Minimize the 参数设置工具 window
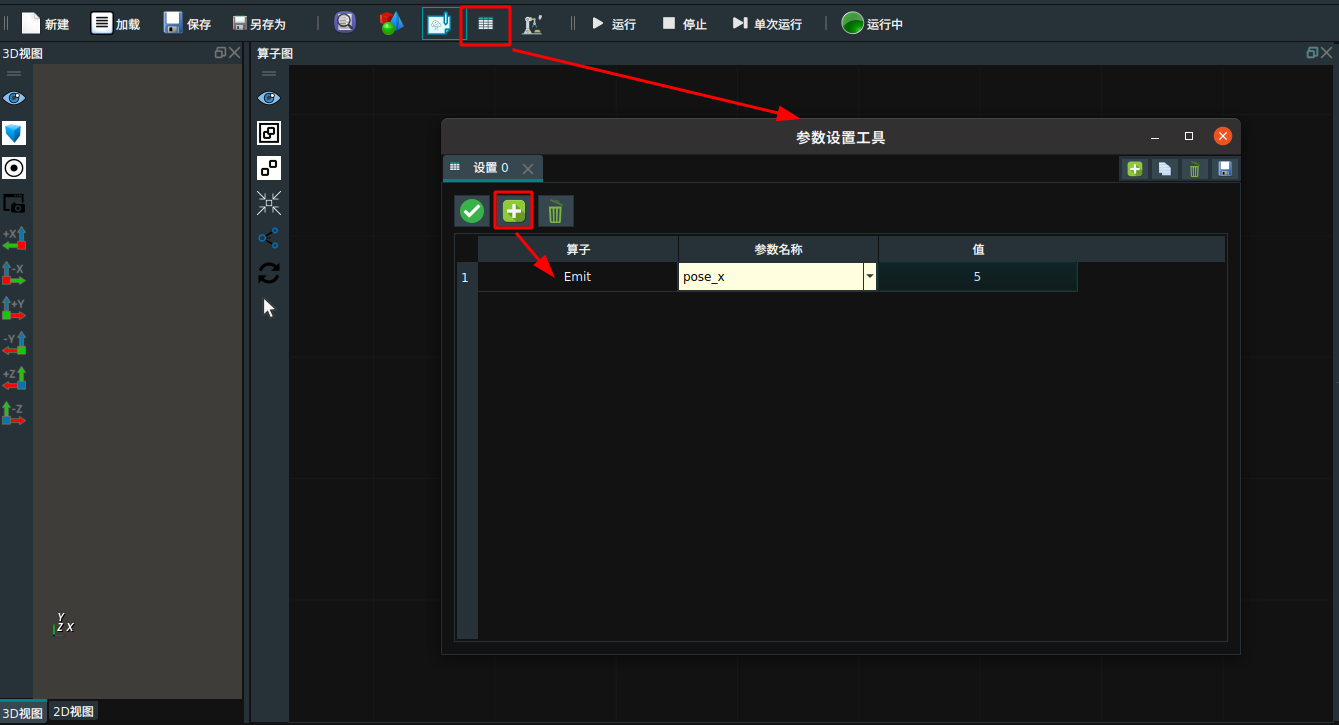This screenshot has height=725, width=1339. click(x=1155, y=137)
